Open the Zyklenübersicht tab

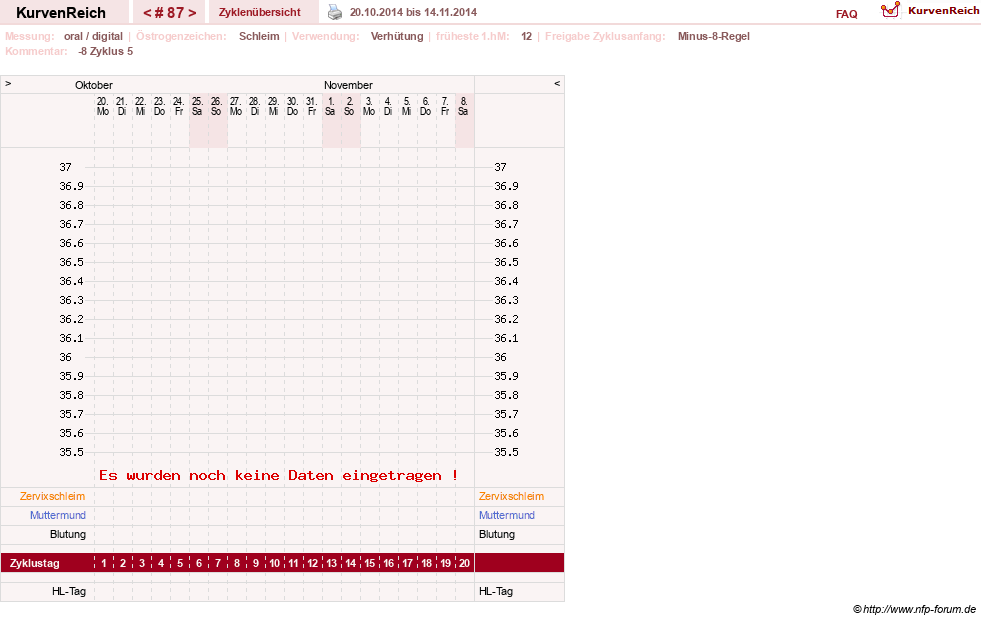pyautogui.click(x=260, y=12)
